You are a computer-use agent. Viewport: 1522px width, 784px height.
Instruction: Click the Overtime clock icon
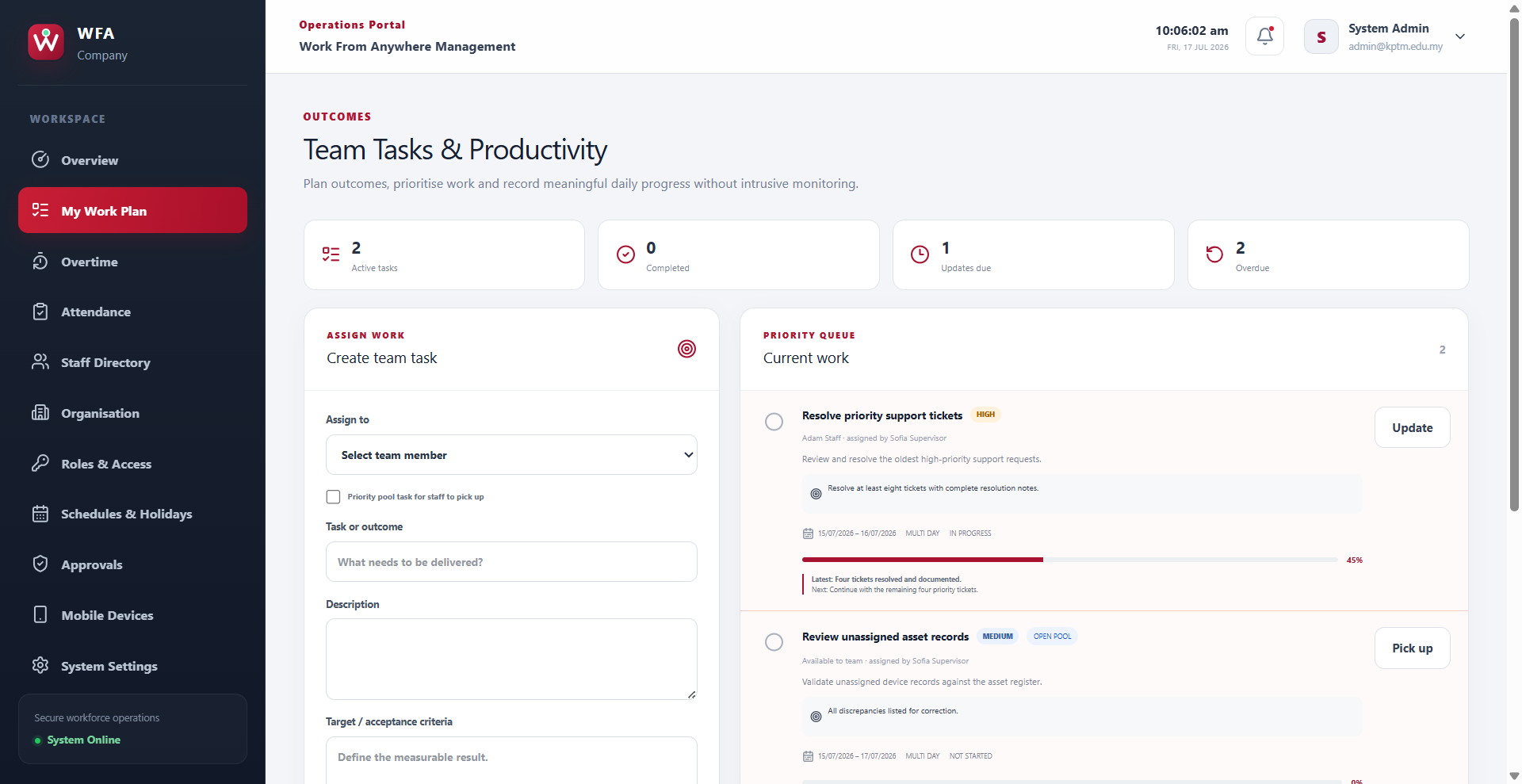click(40, 262)
